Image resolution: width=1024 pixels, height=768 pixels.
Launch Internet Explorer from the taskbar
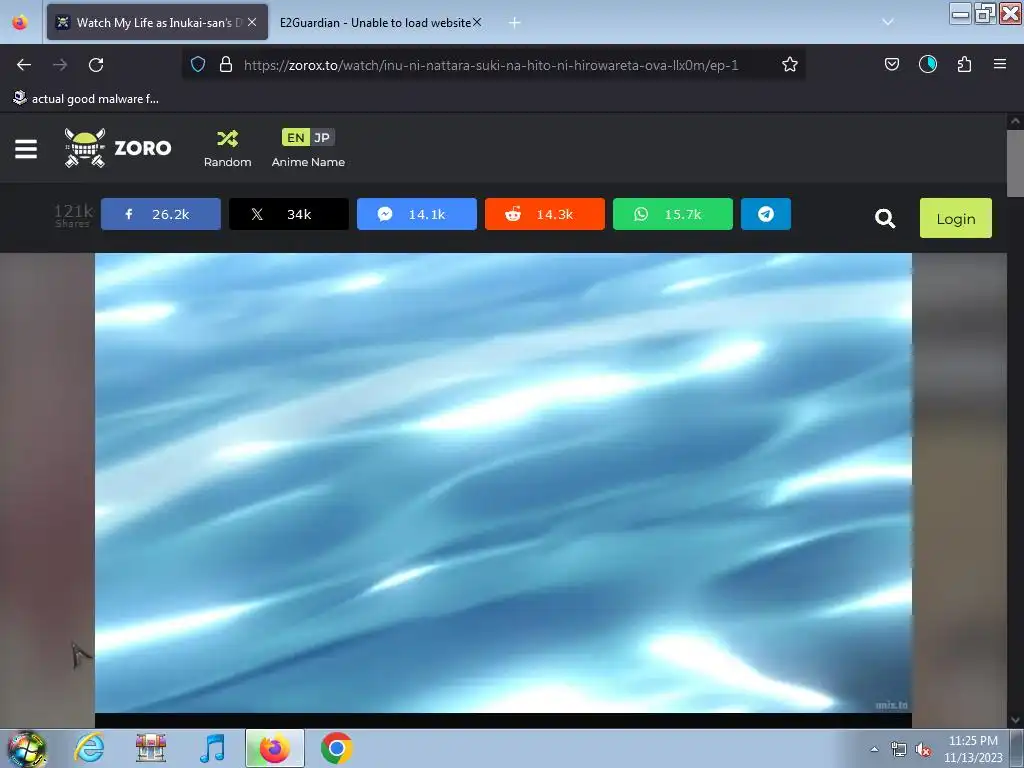[89, 748]
